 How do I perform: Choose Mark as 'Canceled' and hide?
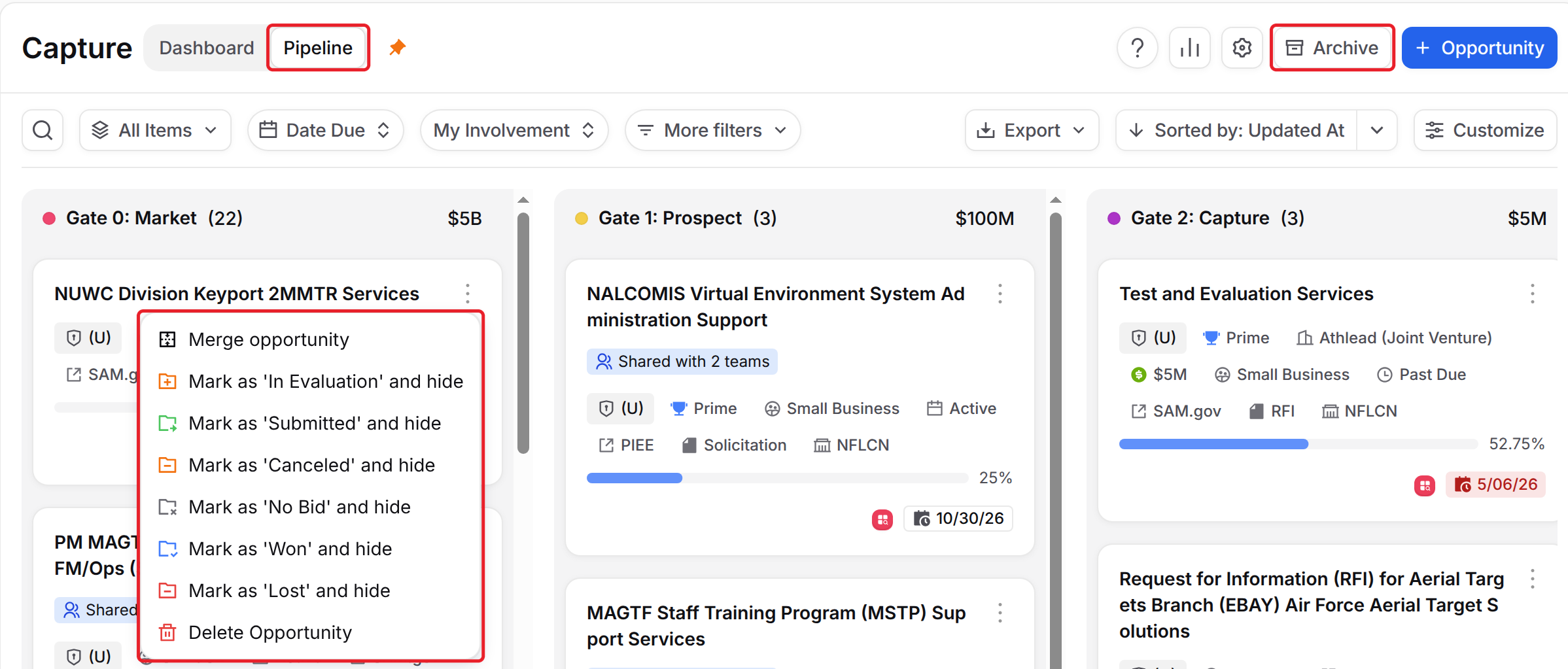point(311,465)
